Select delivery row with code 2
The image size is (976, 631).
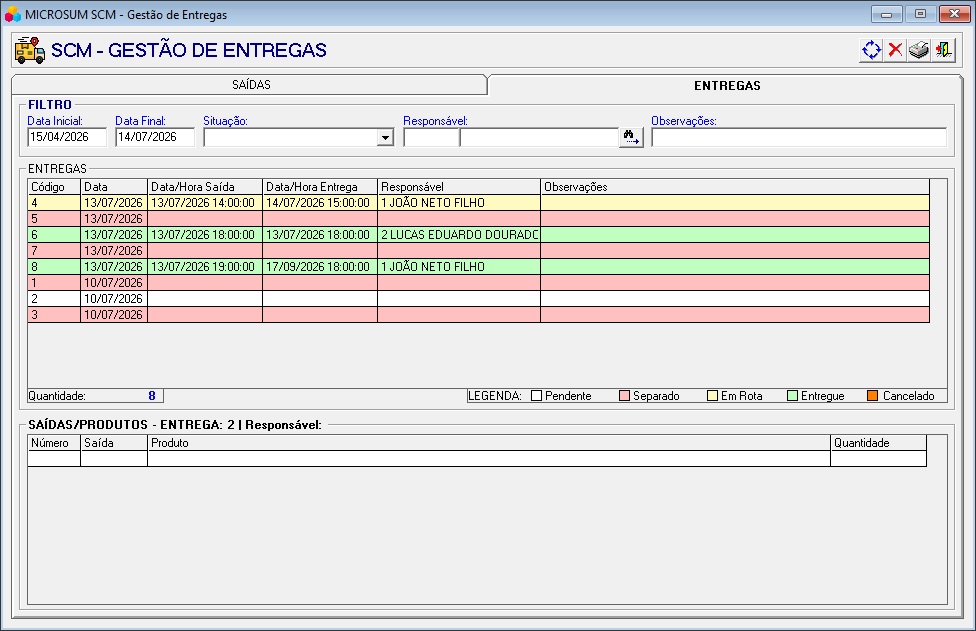[x=479, y=299]
